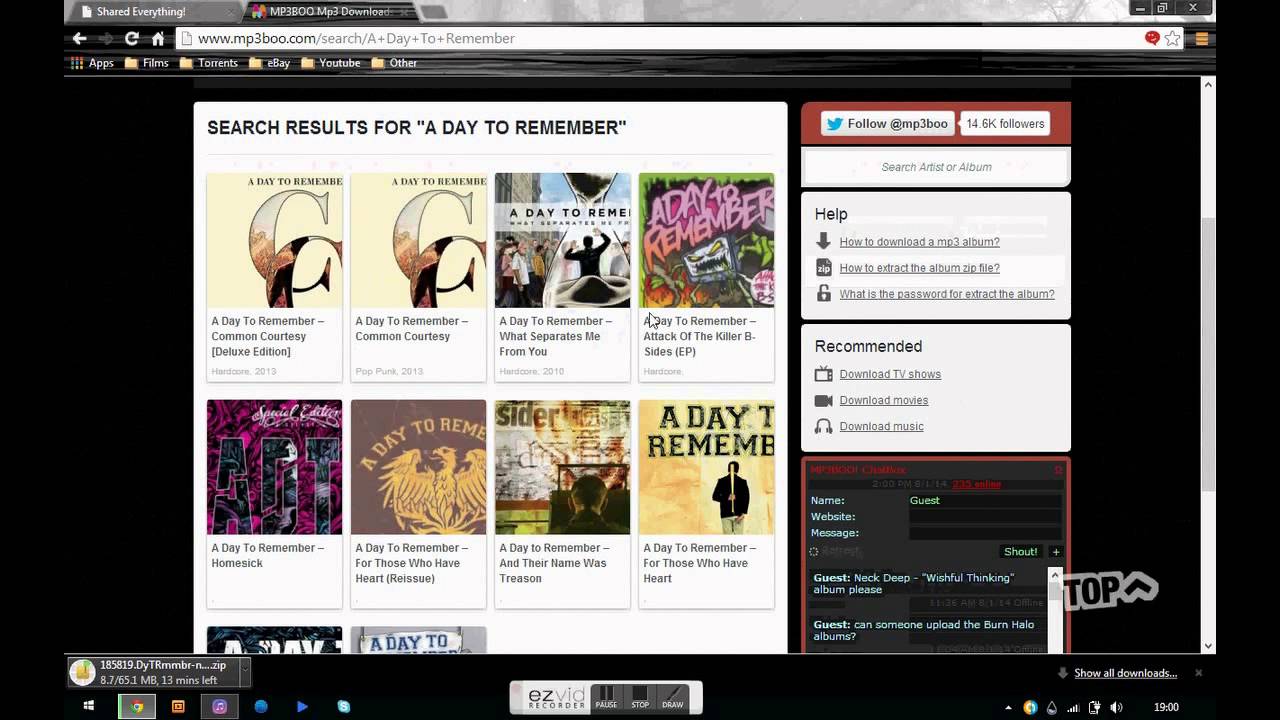Click the TV icon beside Download TV shows

click(x=823, y=374)
